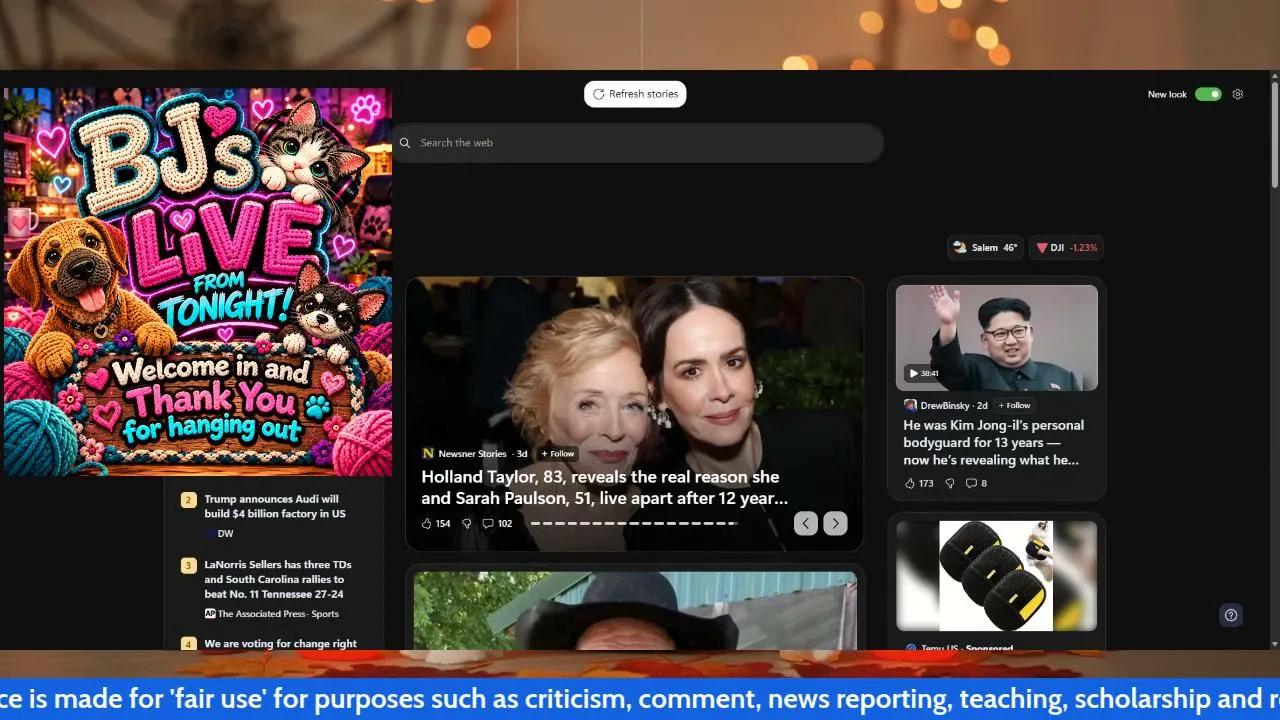The image size is (1280, 720).
Task: Open the page settings gear icon
Action: [1237, 94]
